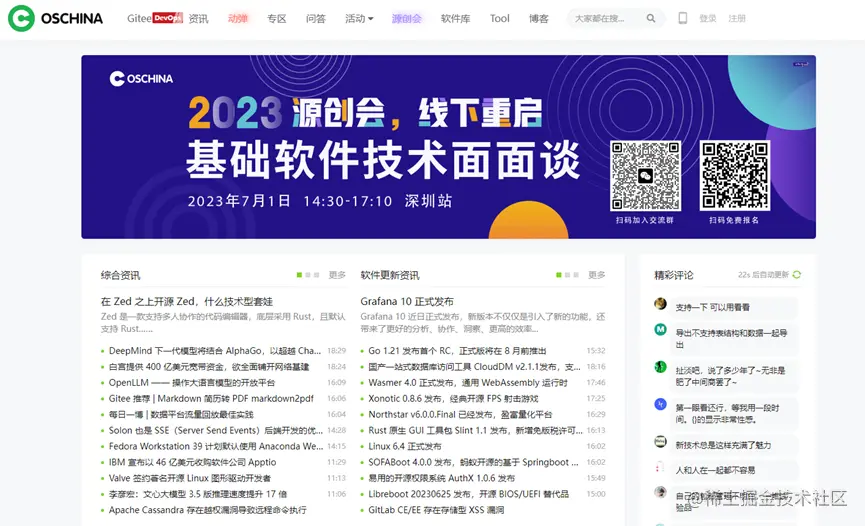
Task: Go to the 软件库 page
Action: [x=456, y=19]
